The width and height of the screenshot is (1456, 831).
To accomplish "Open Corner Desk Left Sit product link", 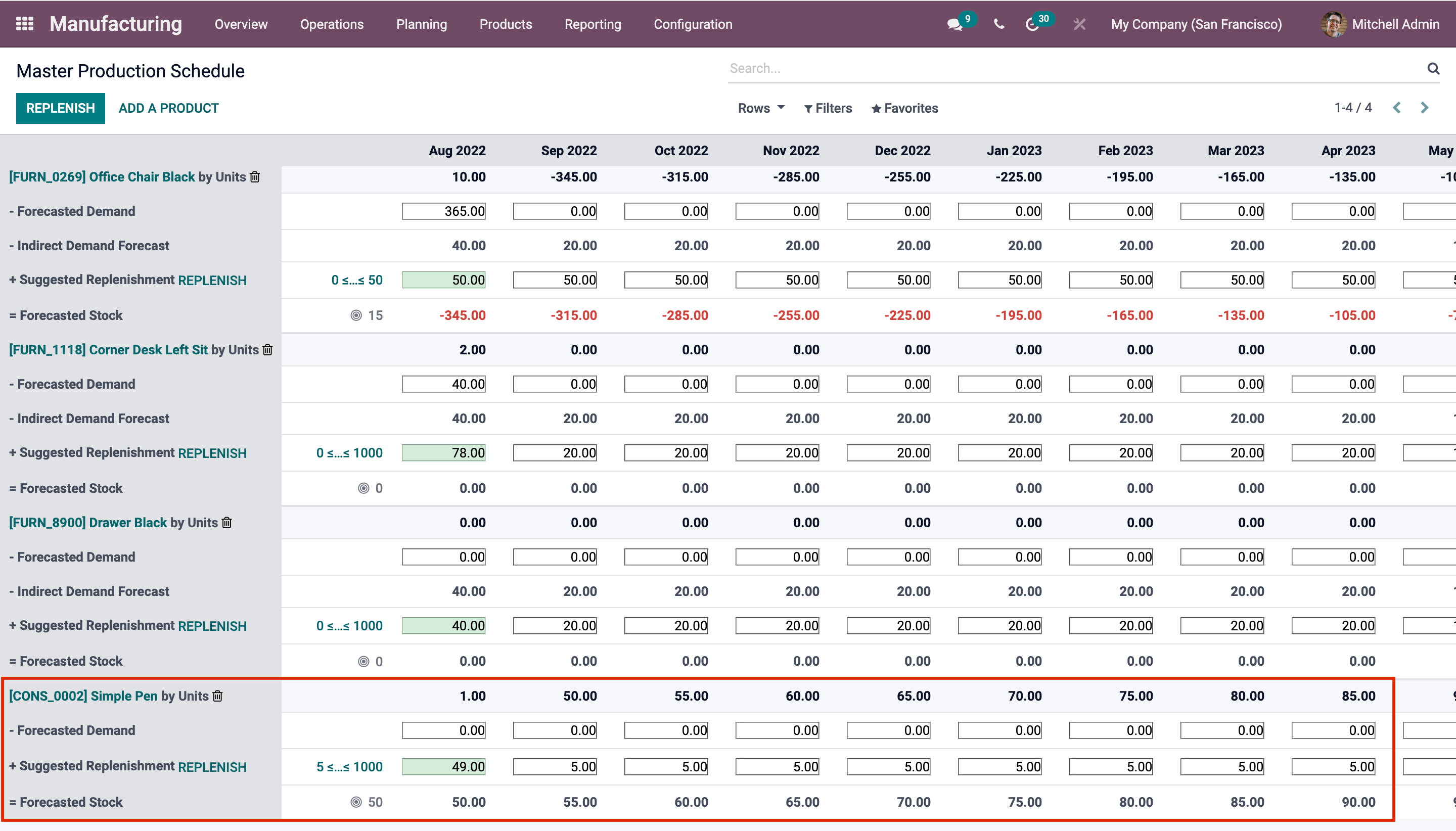I will (109, 350).
